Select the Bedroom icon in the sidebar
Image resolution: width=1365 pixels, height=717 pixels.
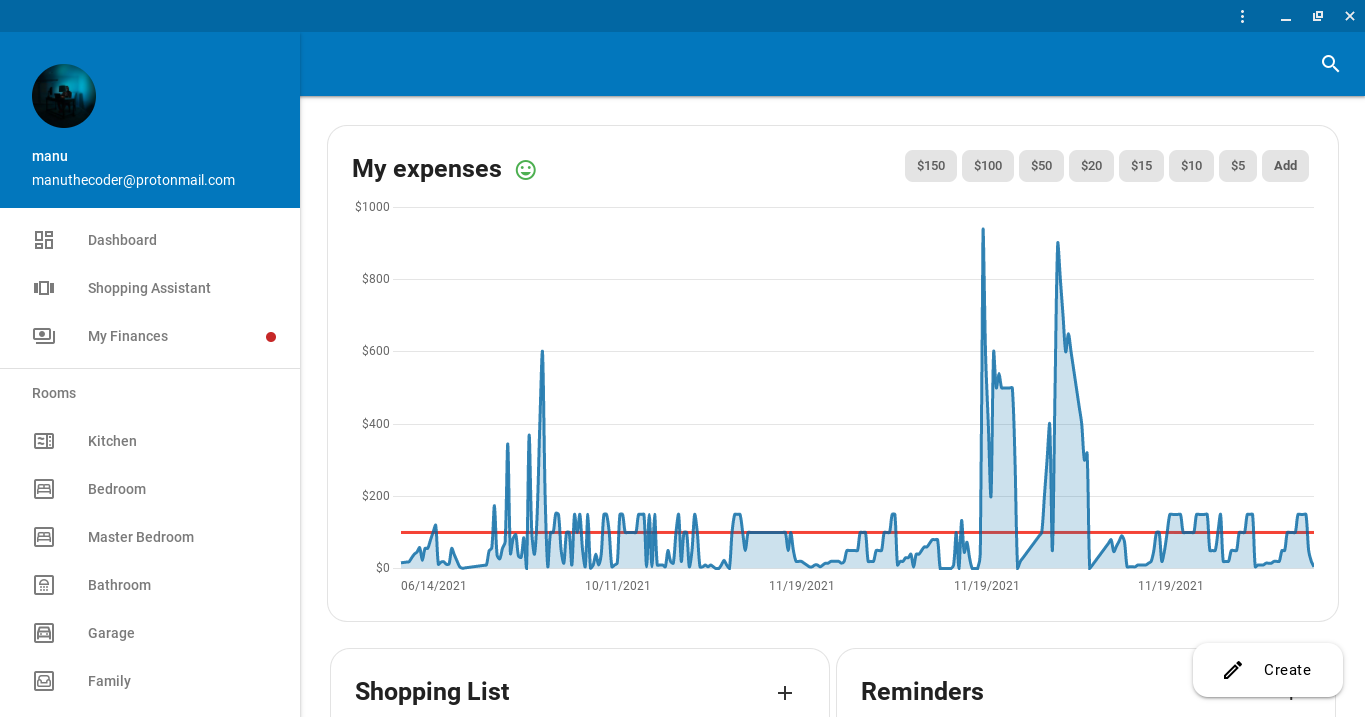pos(44,489)
